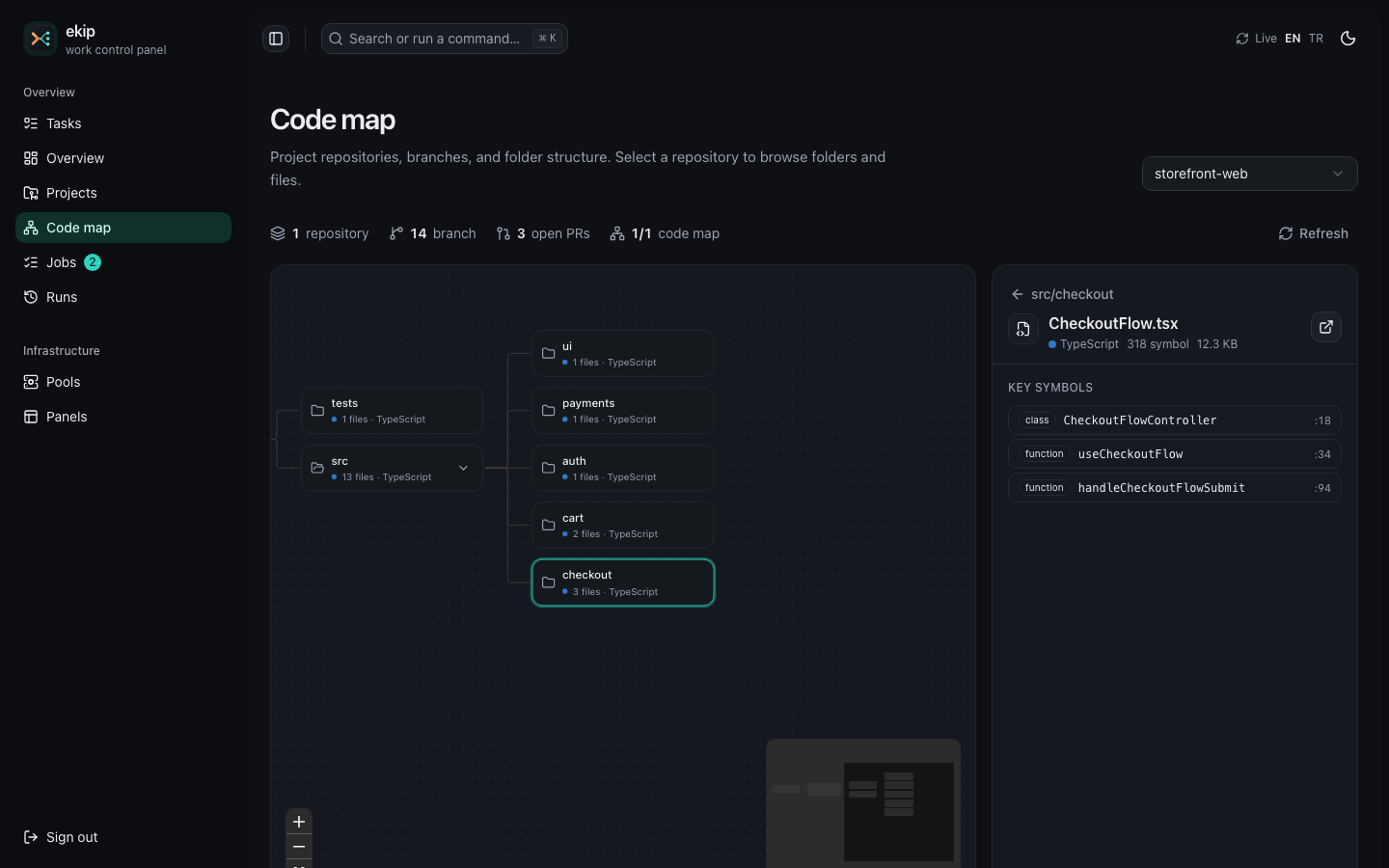Select the payments folder node
Image resolution: width=1389 pixels, height=868 pixels.
point(623,411)
